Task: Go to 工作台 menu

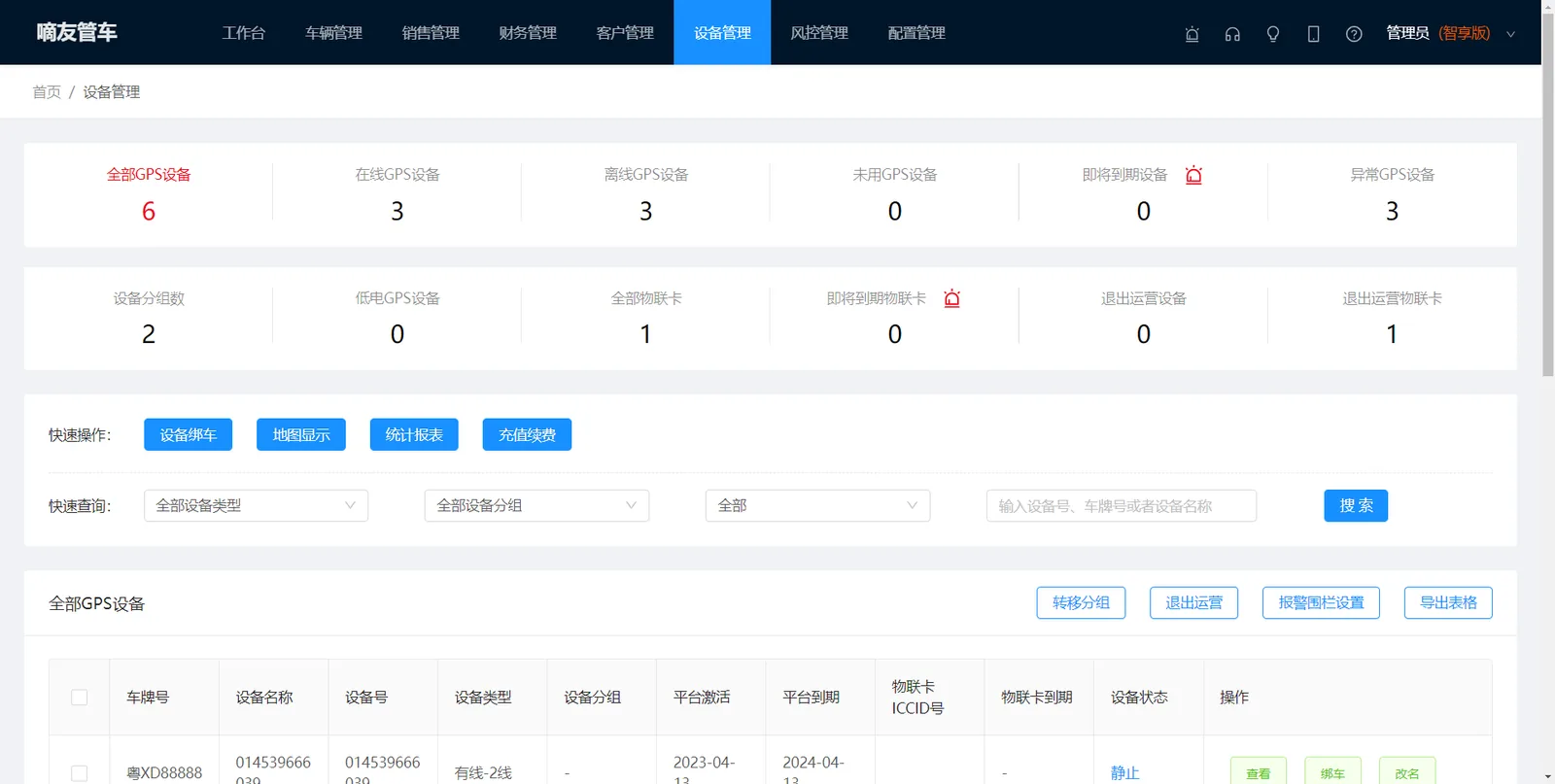Action: tap(244, 33)
